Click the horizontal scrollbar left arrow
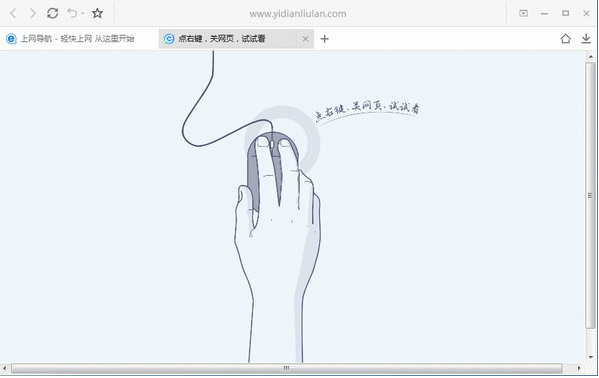Viewport: 599px width, 378px height. (x=5, y=368)
